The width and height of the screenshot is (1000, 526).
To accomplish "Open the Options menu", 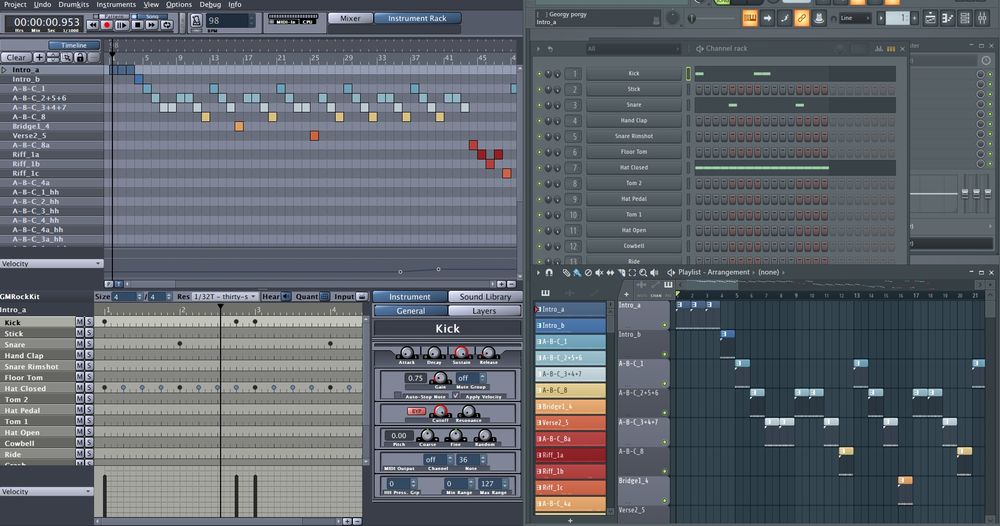I will point(179,4).
